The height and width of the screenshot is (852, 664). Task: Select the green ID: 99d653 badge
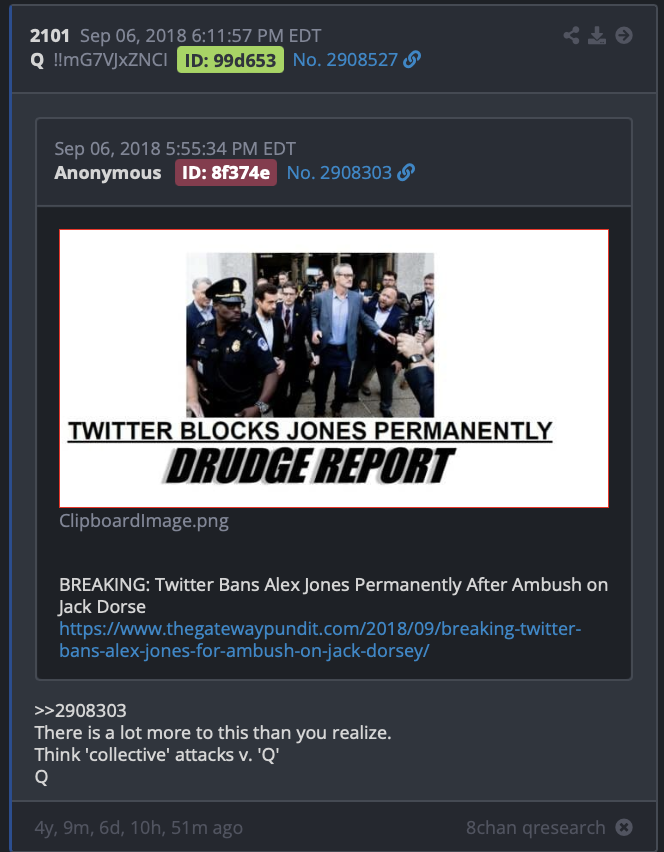click(x=230, y=60)
